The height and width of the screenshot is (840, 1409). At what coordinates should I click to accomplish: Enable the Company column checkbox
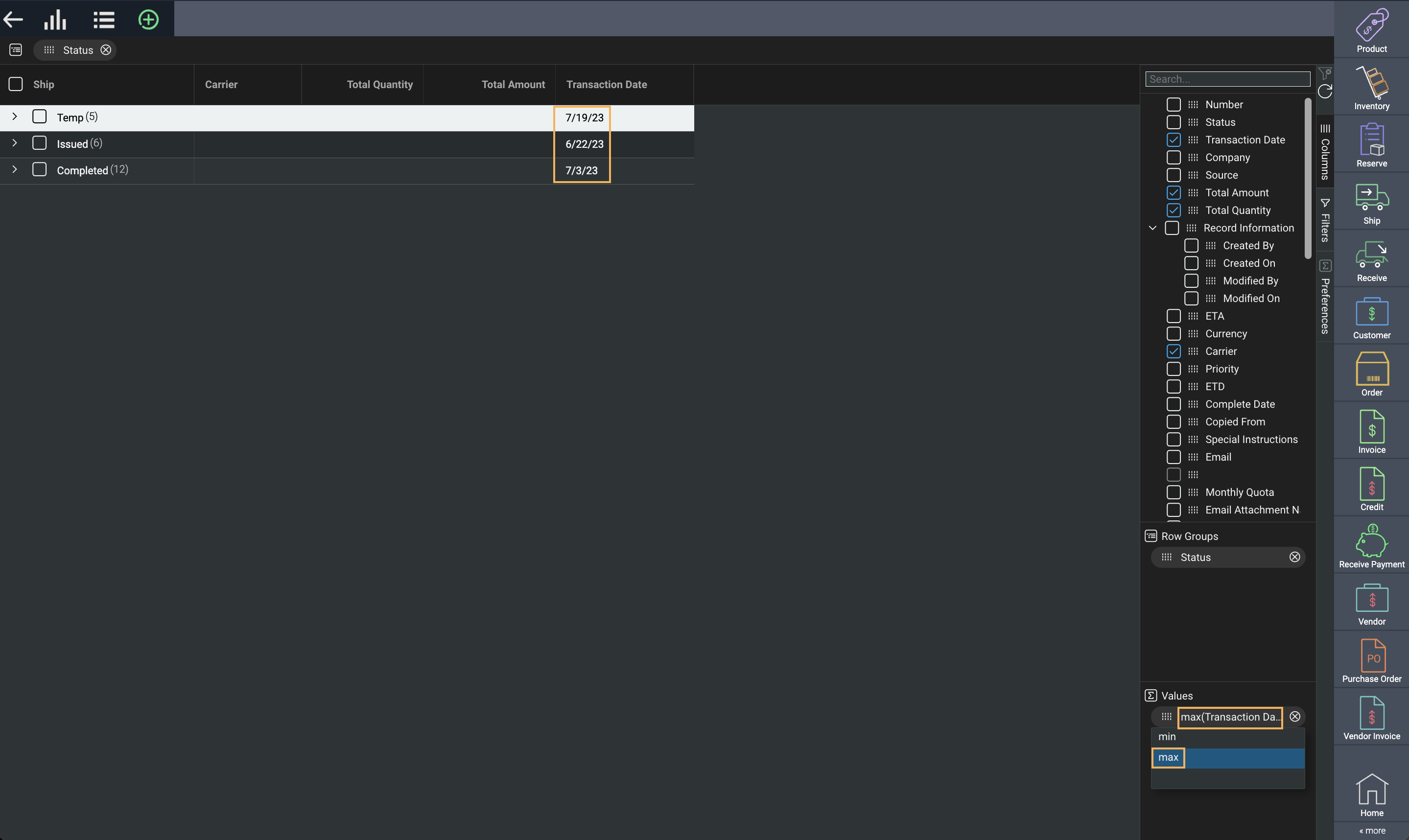coord(1174,157)
